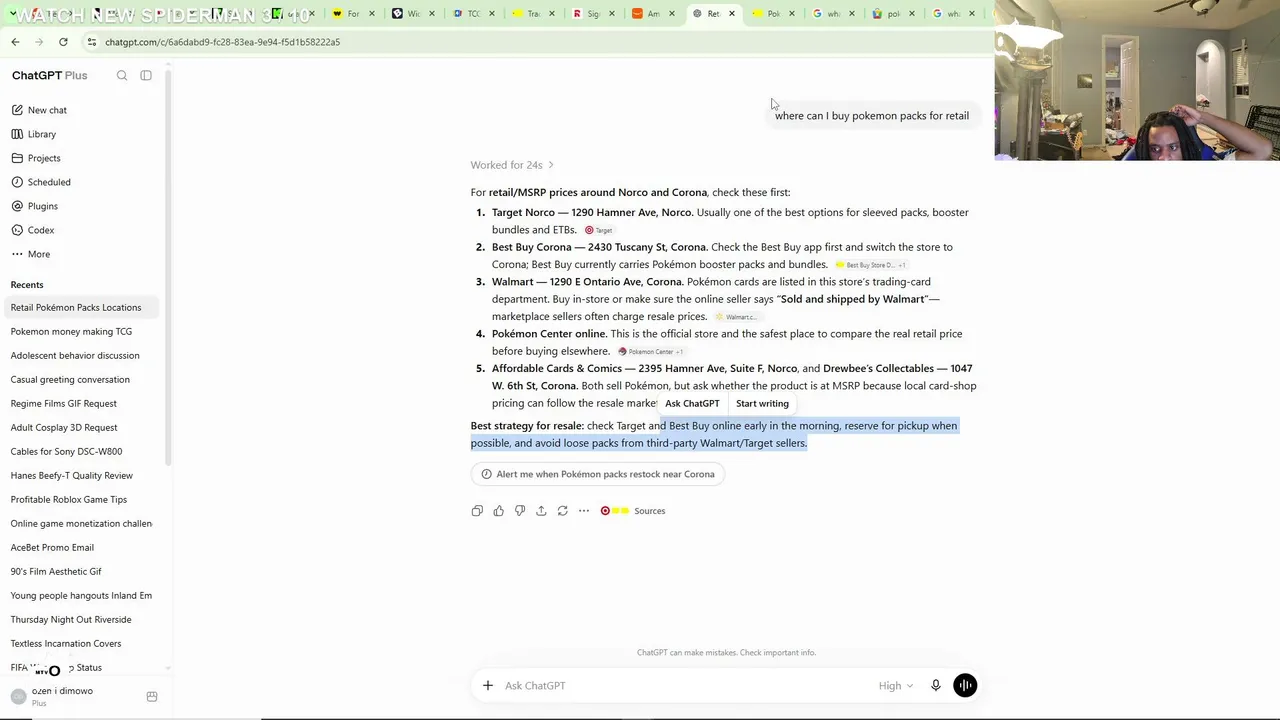Image resolution: width=1280 pixels, height=720 pixels.
Task: Open 'Retail Pokémon Packs Locations' chat
Action: (80, 308)
